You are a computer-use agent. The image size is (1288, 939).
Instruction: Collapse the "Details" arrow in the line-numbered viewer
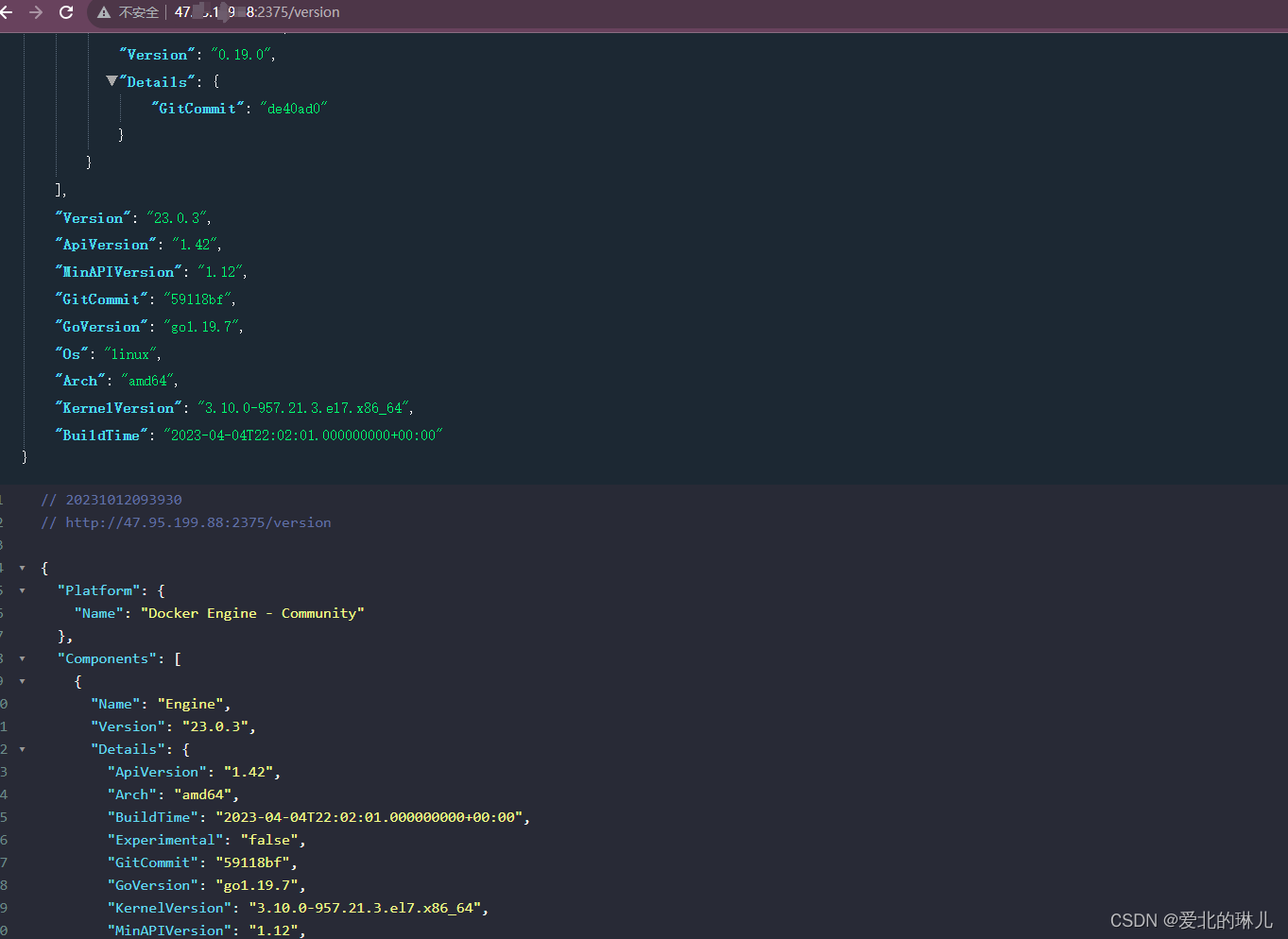[22, 749]
